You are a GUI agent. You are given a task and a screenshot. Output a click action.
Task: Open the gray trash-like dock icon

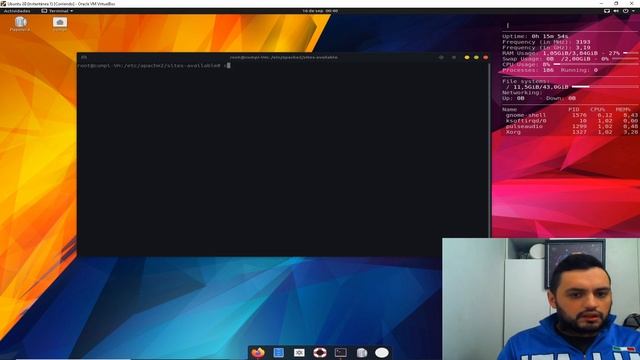(x=362, y=352)
